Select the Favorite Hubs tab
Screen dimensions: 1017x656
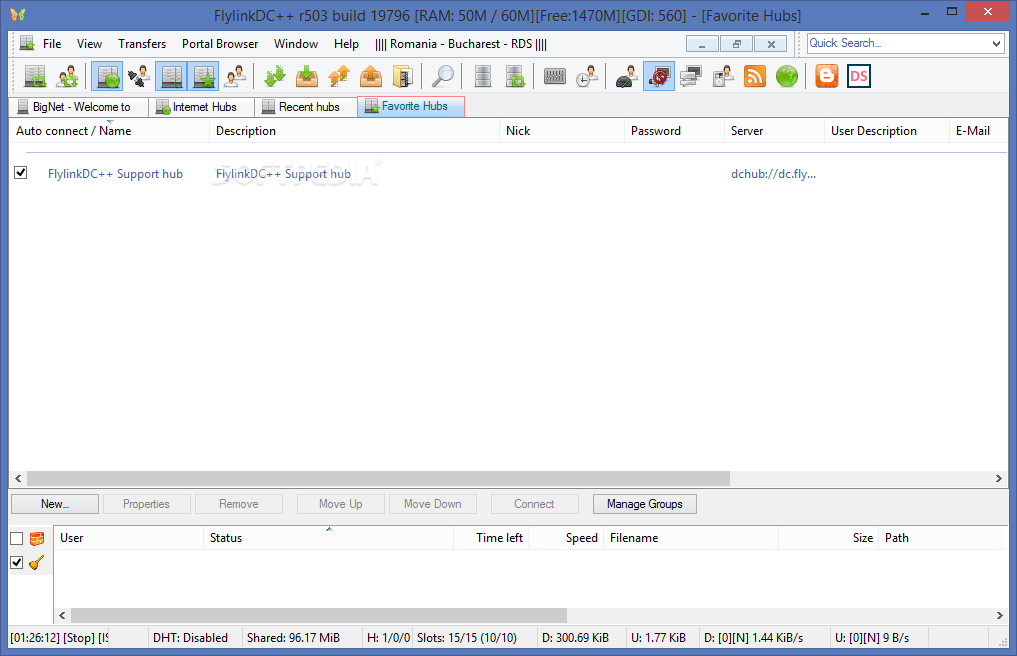(411, 106)
